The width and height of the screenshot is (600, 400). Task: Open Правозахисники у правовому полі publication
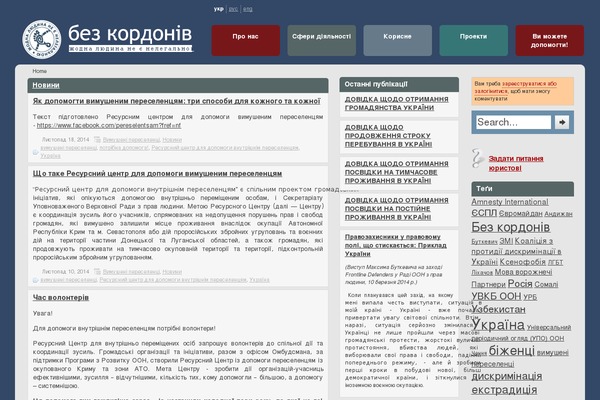coord(396,245)
